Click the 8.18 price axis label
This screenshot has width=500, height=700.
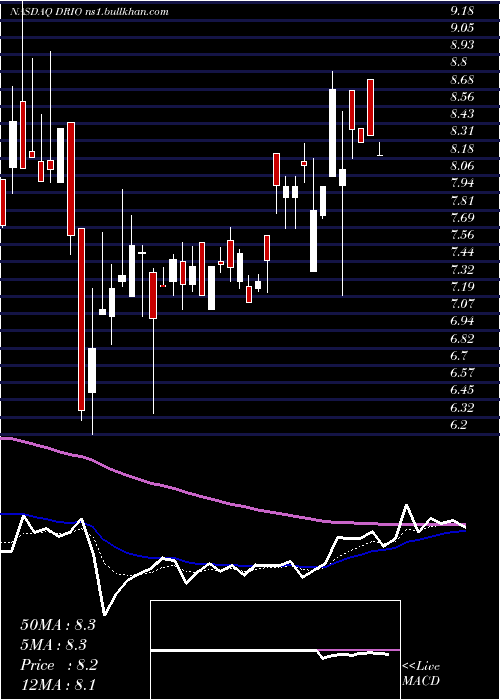tap(462, 149)
